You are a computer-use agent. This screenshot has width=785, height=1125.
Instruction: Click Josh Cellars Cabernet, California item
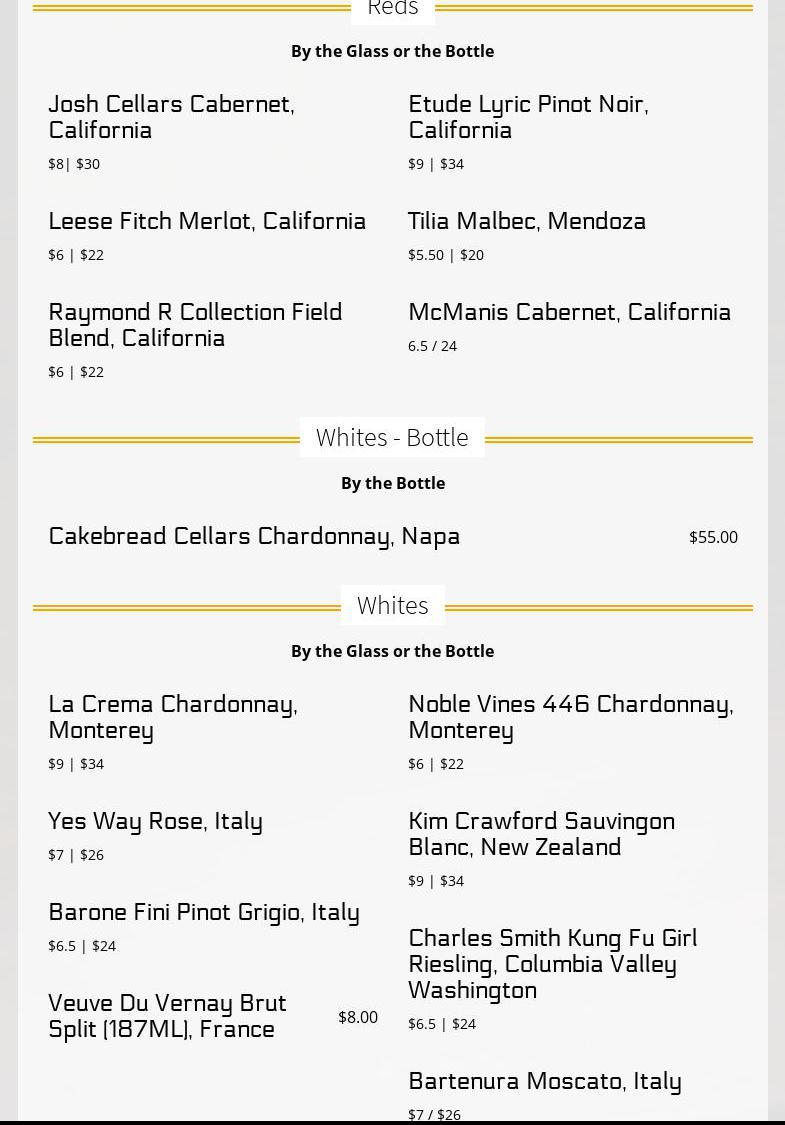[171, 117]
